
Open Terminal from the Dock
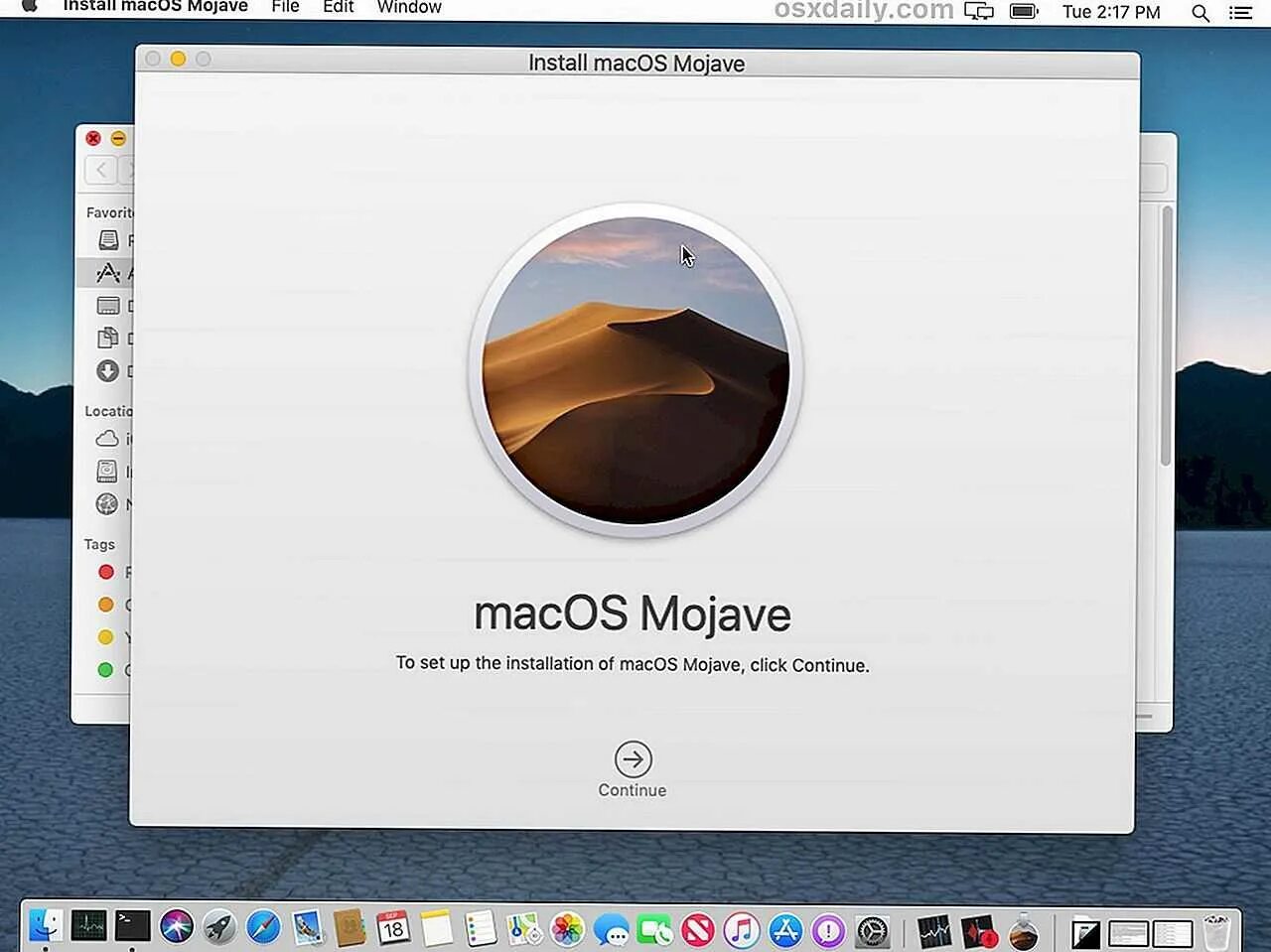tap(132, 927)
